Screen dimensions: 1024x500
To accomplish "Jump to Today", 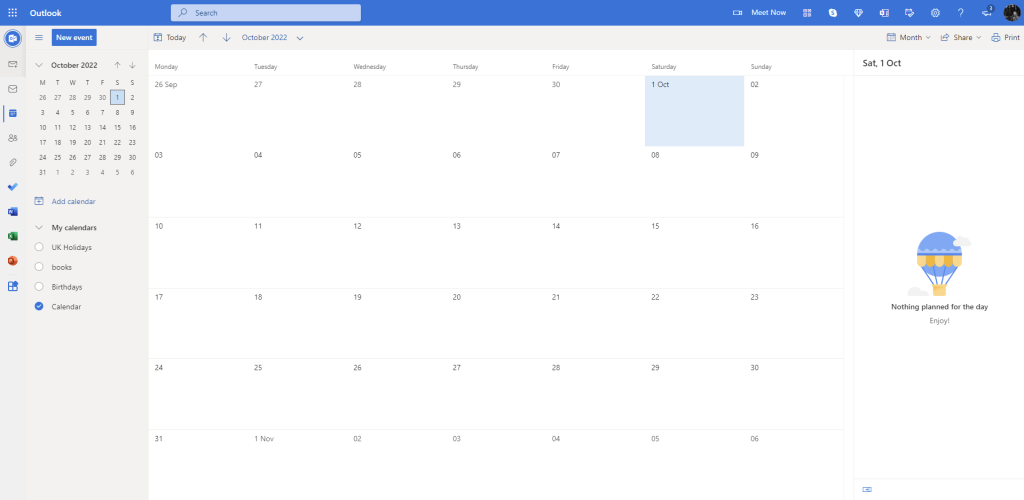I will pyautogui.click(x=170, y=38).
